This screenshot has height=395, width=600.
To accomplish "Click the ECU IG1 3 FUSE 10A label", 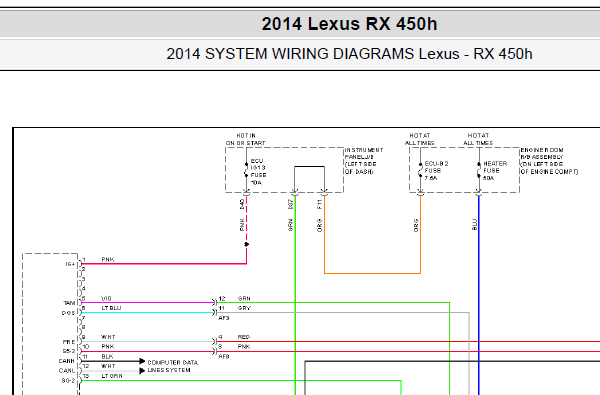I will pyautogui.click(x=258, y=172).
